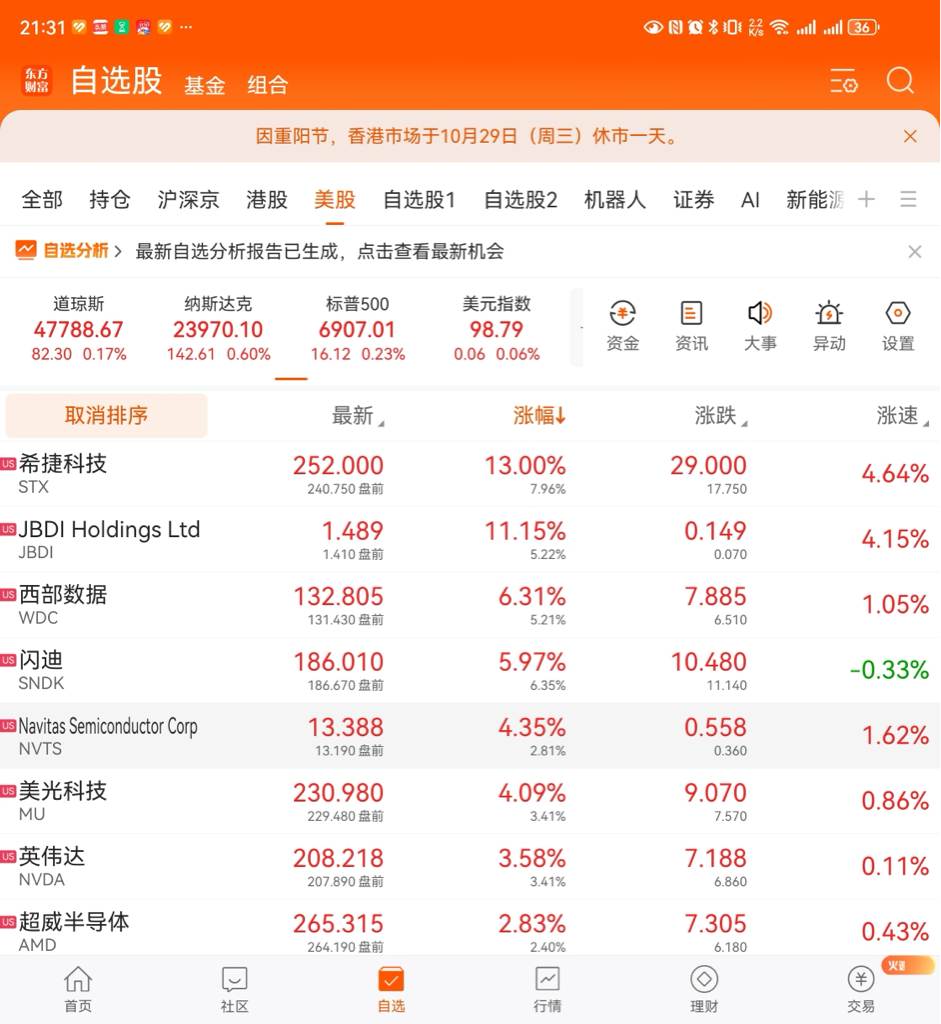Dismiss the 自选分析 report banner

coord(915,252)
